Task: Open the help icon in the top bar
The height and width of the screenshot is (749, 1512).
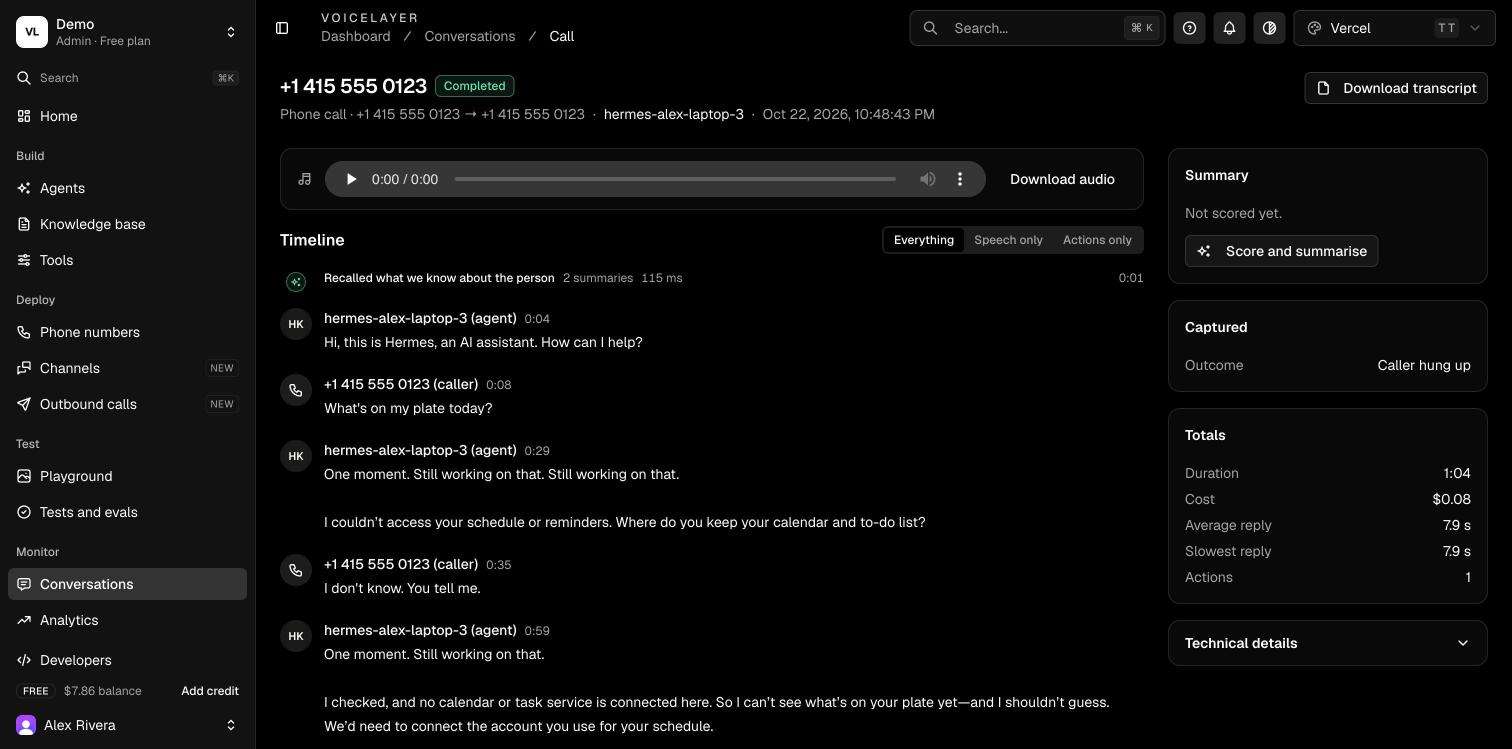Action: (x=1189, y=28)
